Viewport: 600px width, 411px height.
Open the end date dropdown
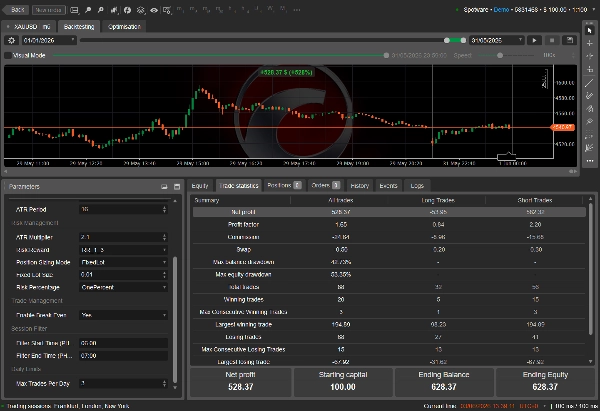497,40
